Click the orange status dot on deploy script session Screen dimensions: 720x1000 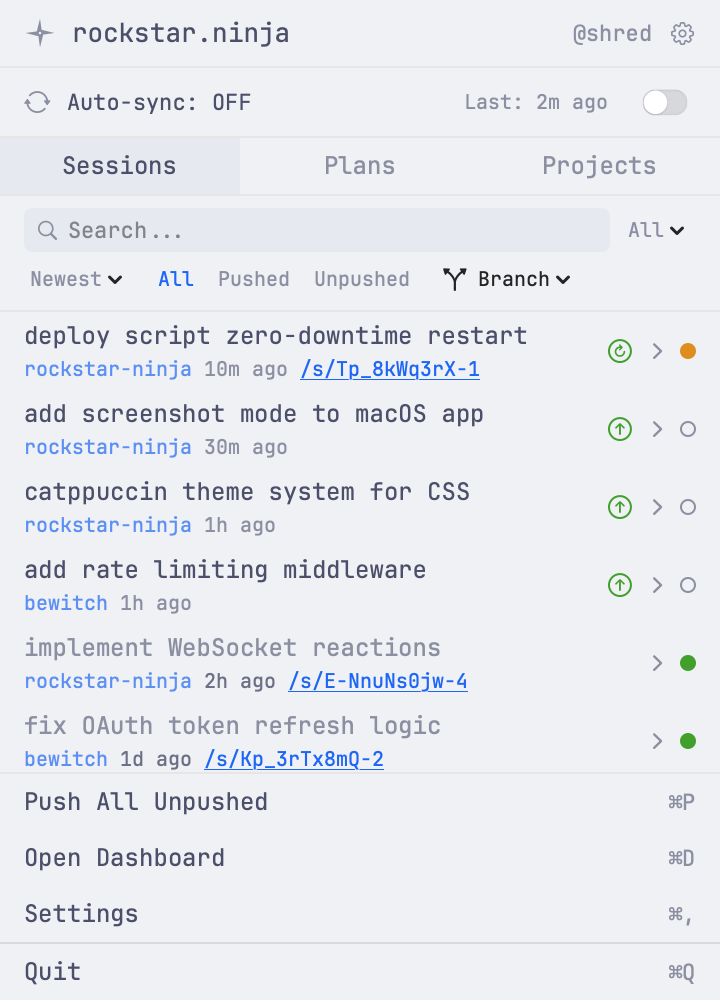pyautogui.click(x=688, y=351)
